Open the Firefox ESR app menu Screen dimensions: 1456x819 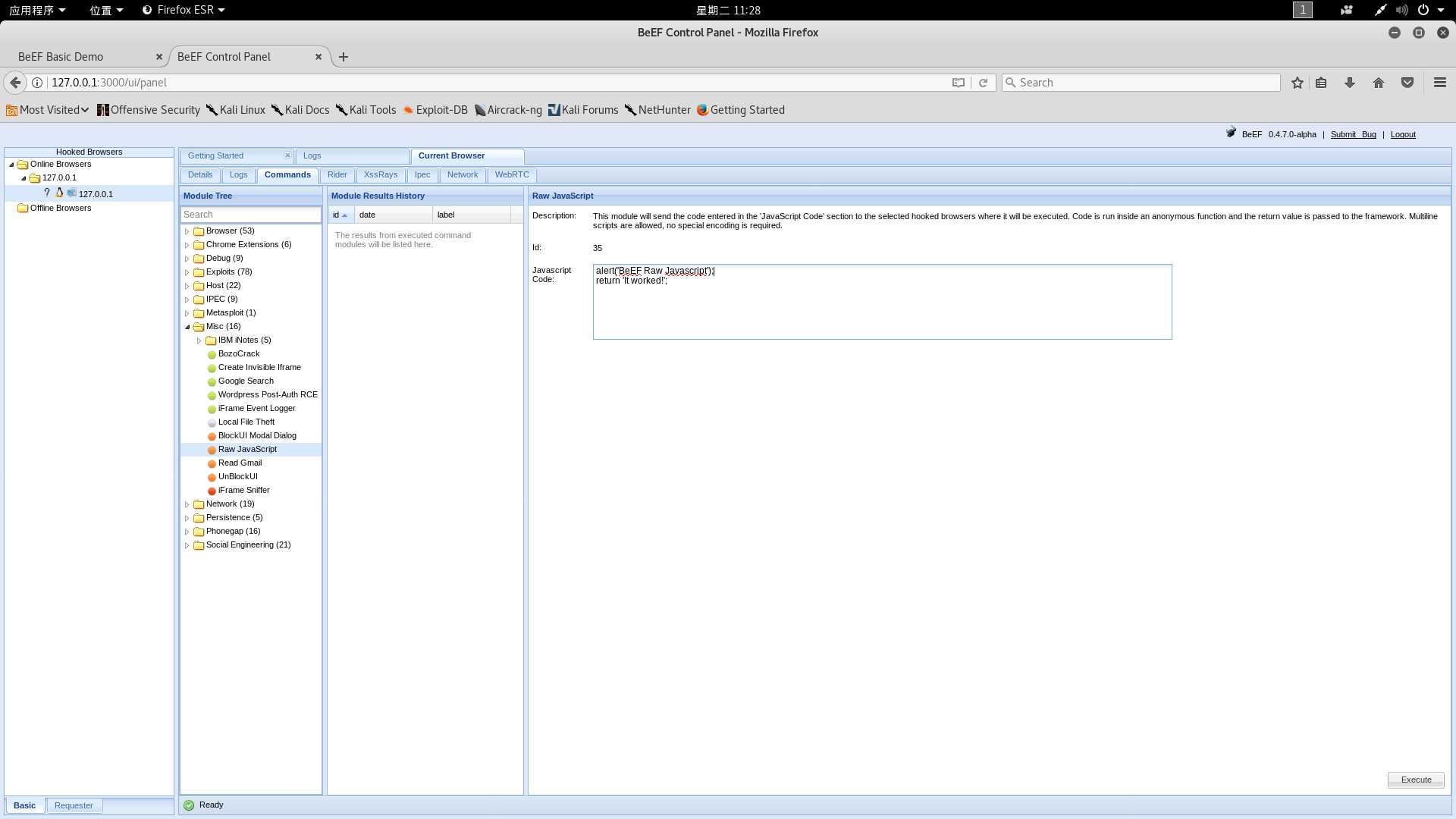(x=184, y=10)
